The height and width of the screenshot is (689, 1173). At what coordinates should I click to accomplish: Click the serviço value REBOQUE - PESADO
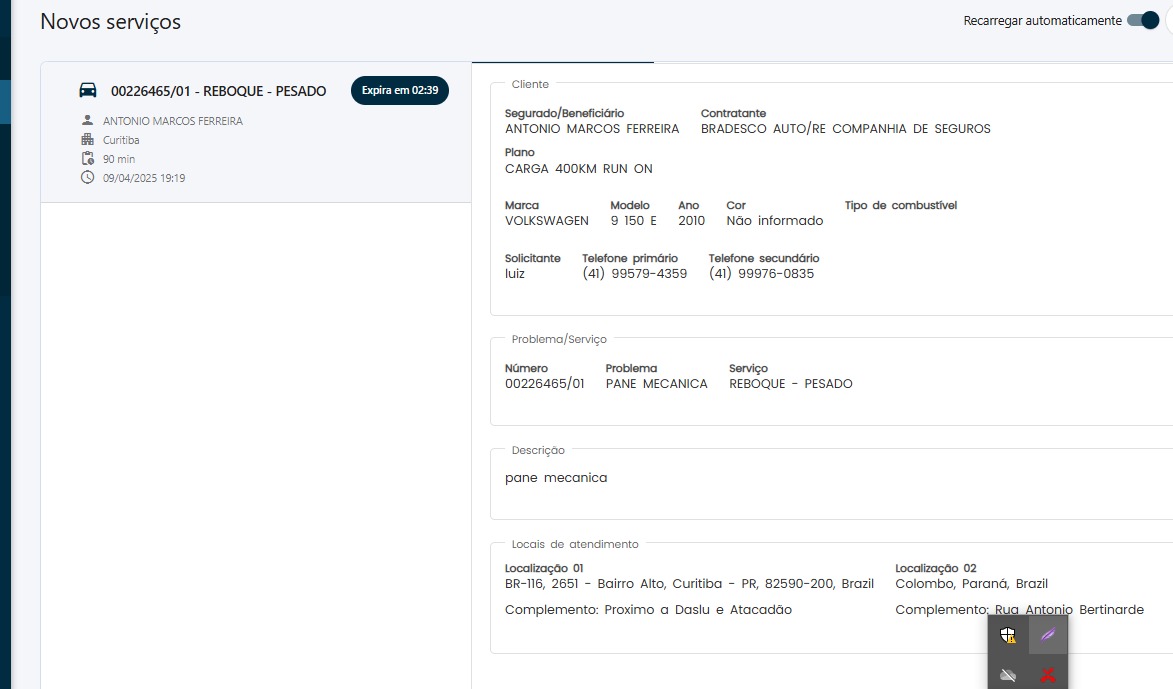(x=791, y=384)
